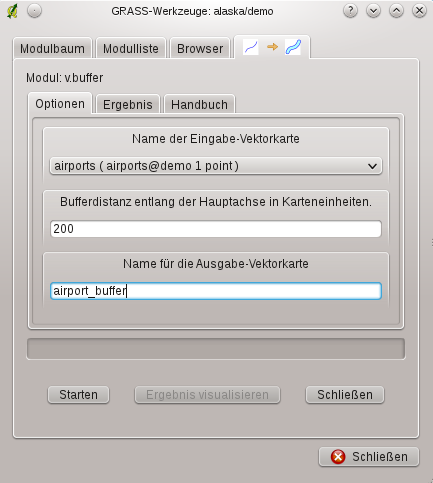Image resolution: width=433 pixels, height=483 pixels.
Task: Click the inner Schließen button next to Ergebnis visualisieren
Action: (x=345, y=395)
